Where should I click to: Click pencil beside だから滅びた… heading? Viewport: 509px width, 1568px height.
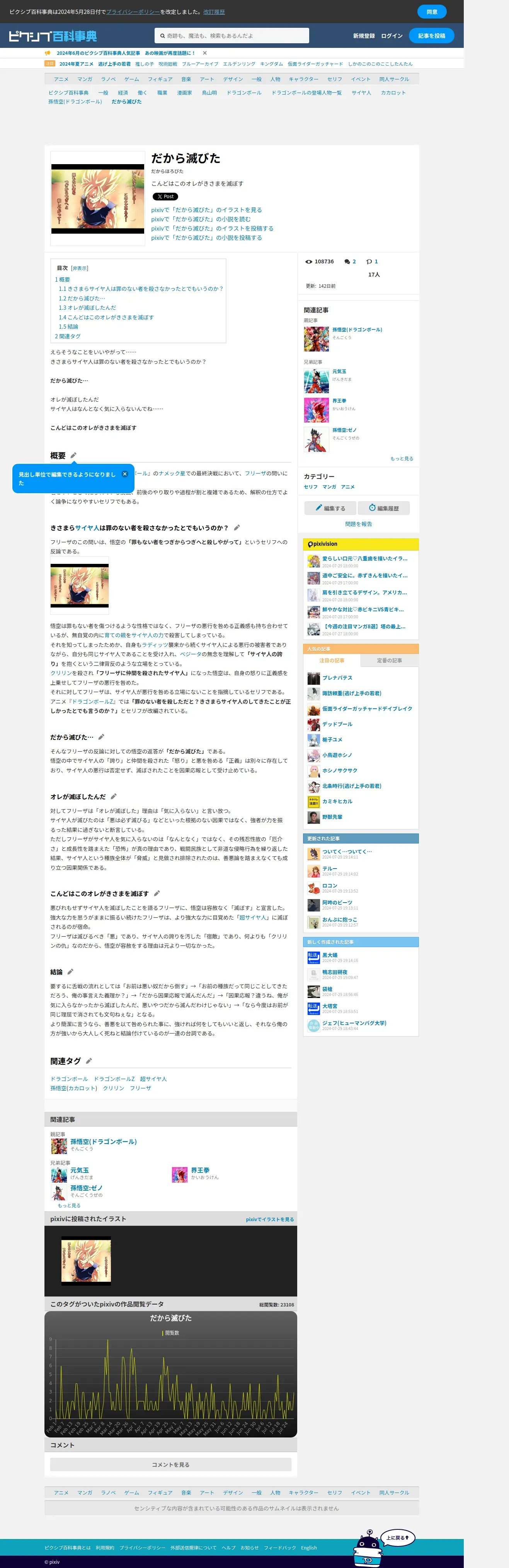pos(101,737)
